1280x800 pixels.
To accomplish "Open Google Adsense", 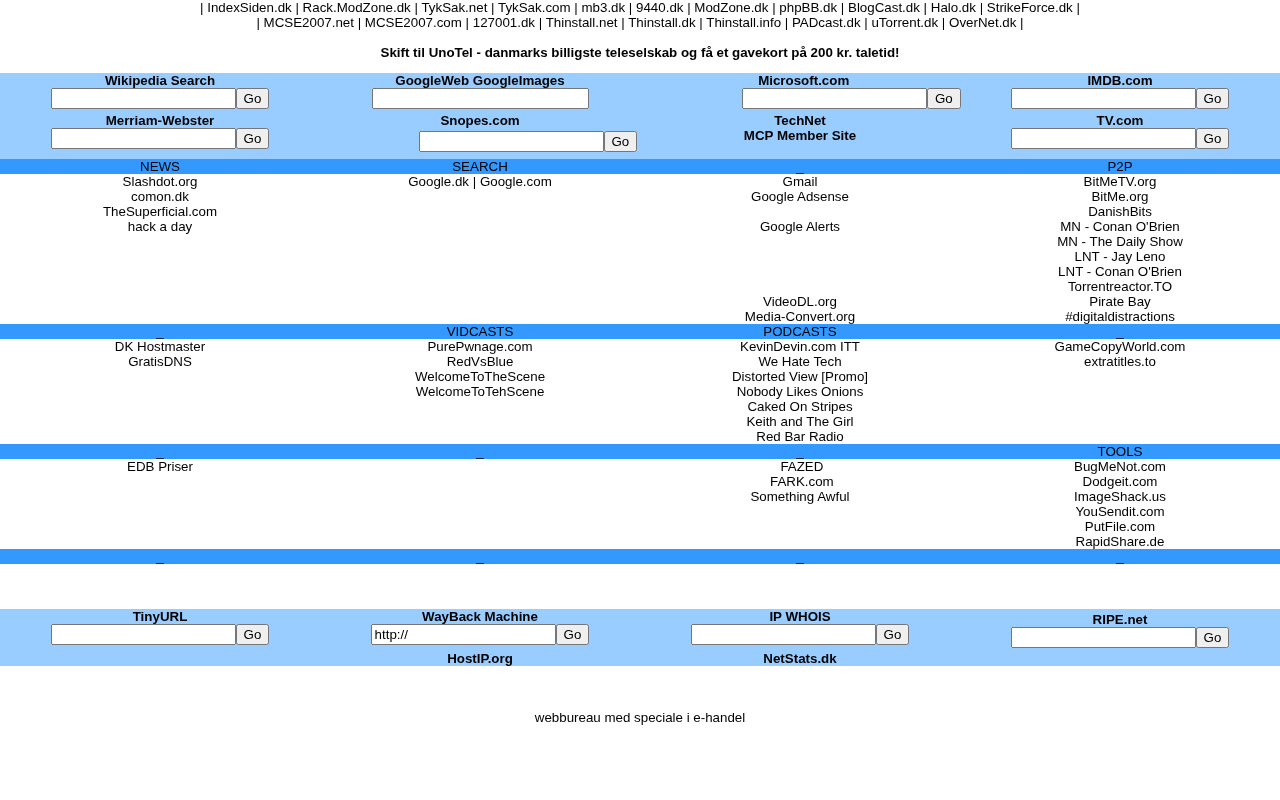I will coord(800,197).
